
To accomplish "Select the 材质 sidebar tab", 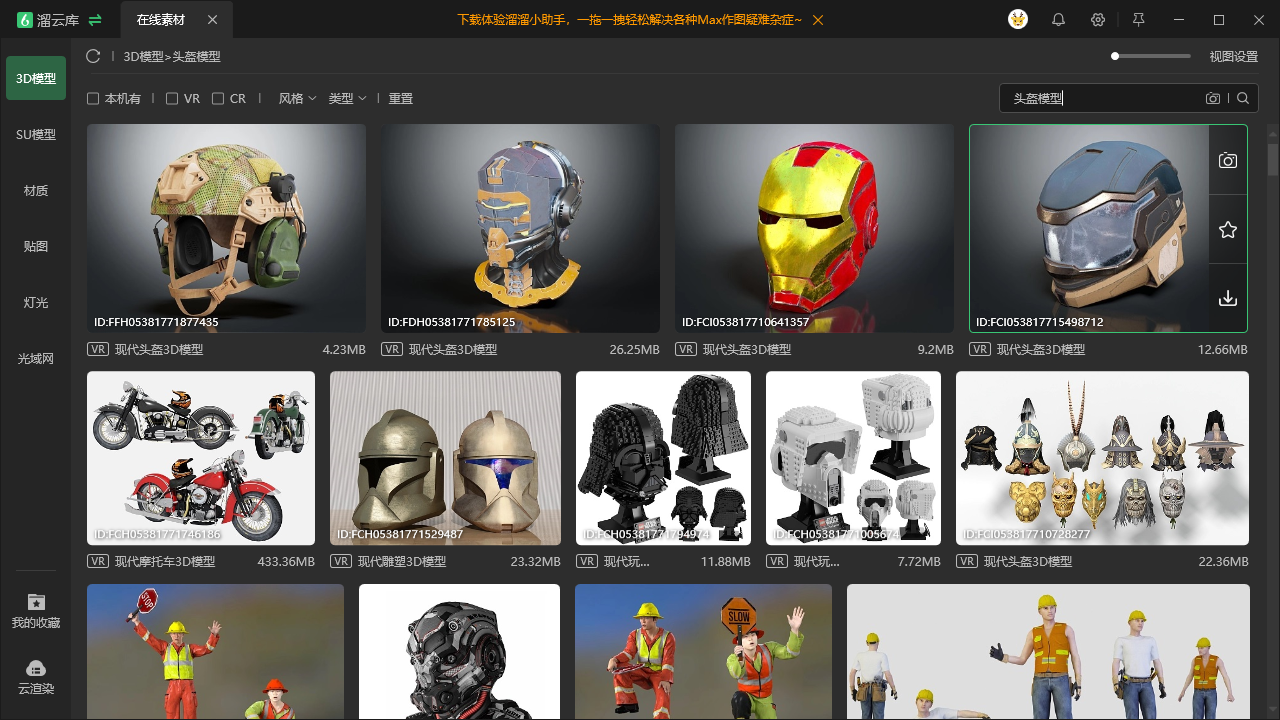I will pyautogui.click(x=36, y=190).
